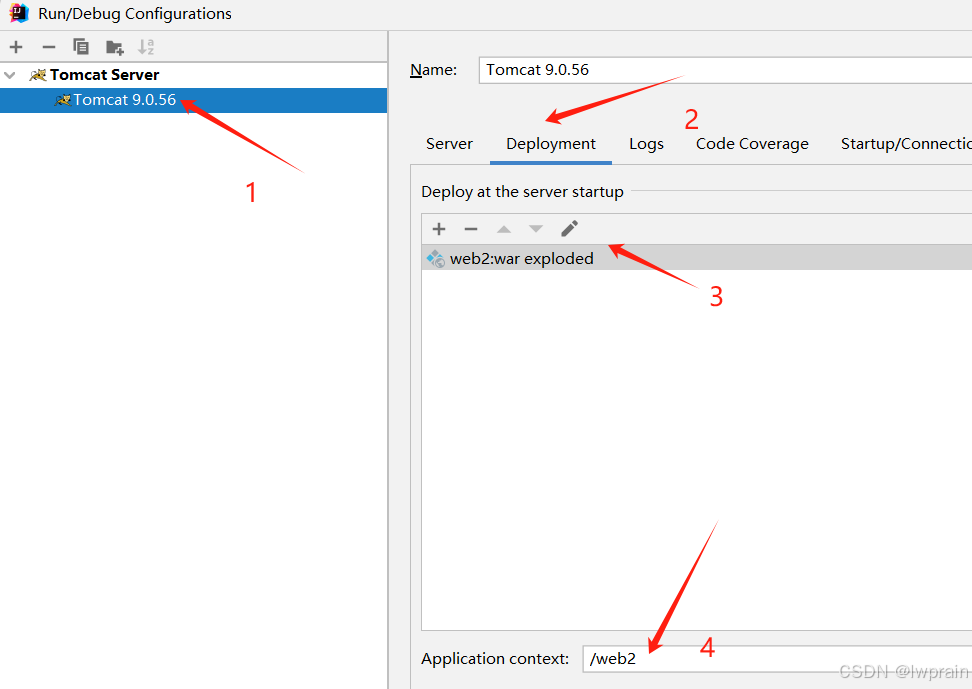Click the artifact icon beside web2:war exploded
The image size is (972, 689).
(x=436, y=259)
